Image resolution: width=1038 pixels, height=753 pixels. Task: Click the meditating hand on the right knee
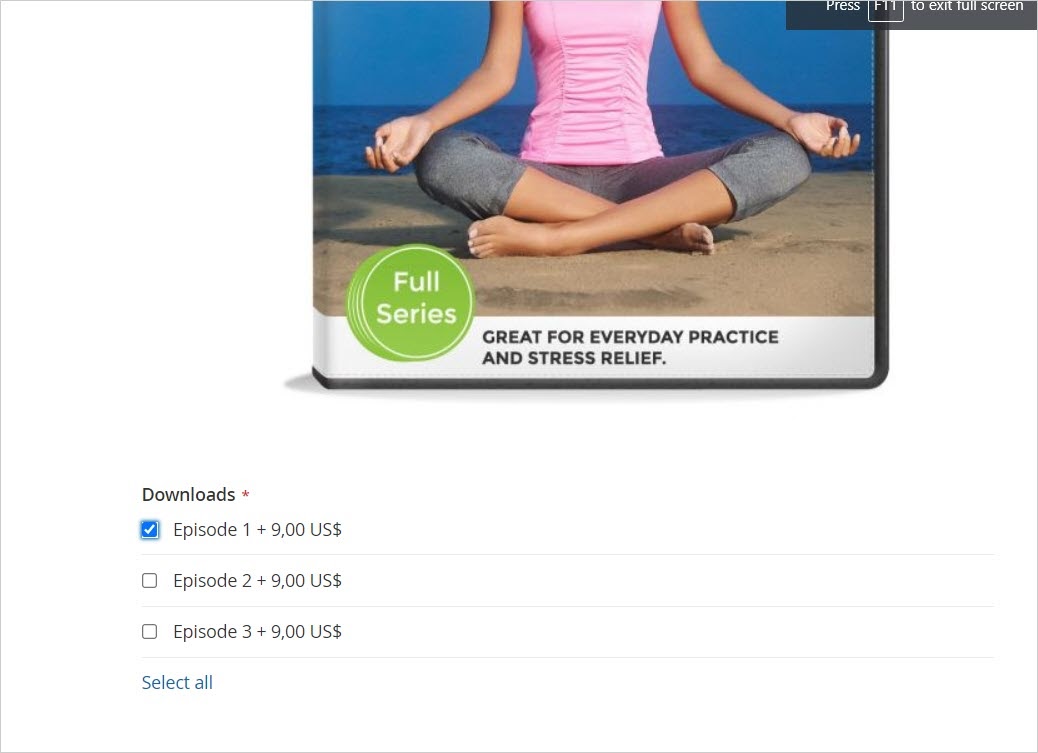coord(824,134)
